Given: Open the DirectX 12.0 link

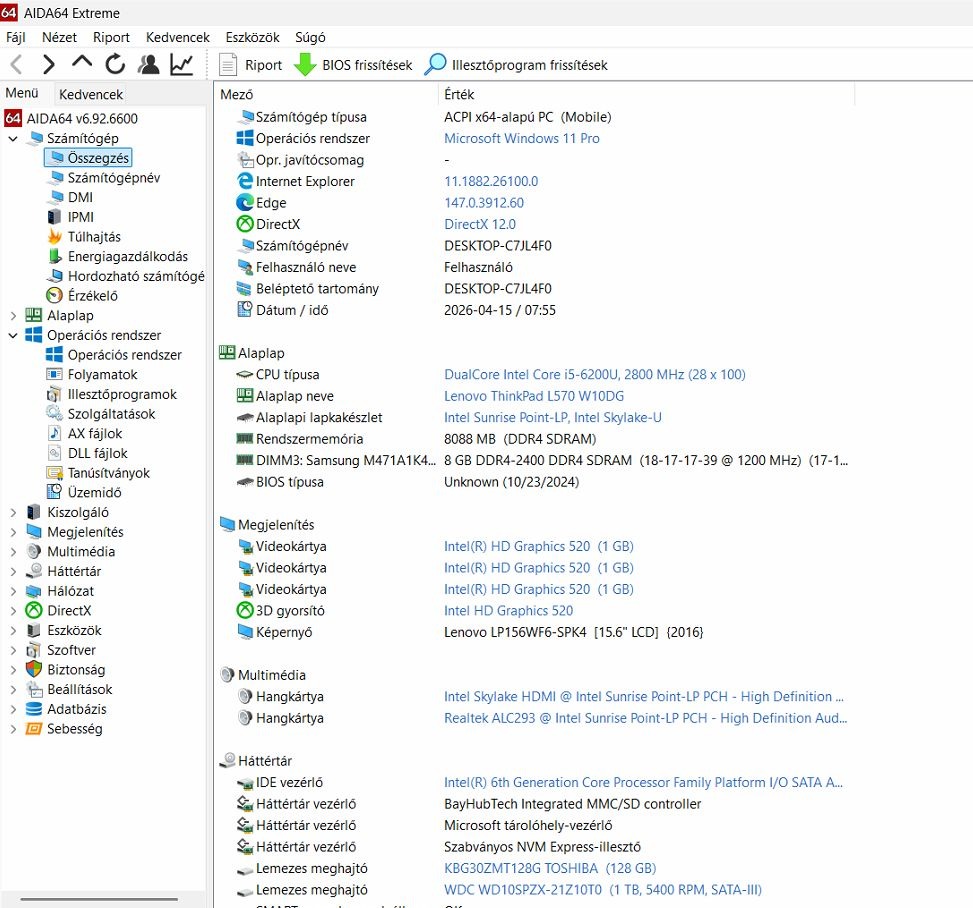Looking at the screenshot, I should (x=480, y=225).
